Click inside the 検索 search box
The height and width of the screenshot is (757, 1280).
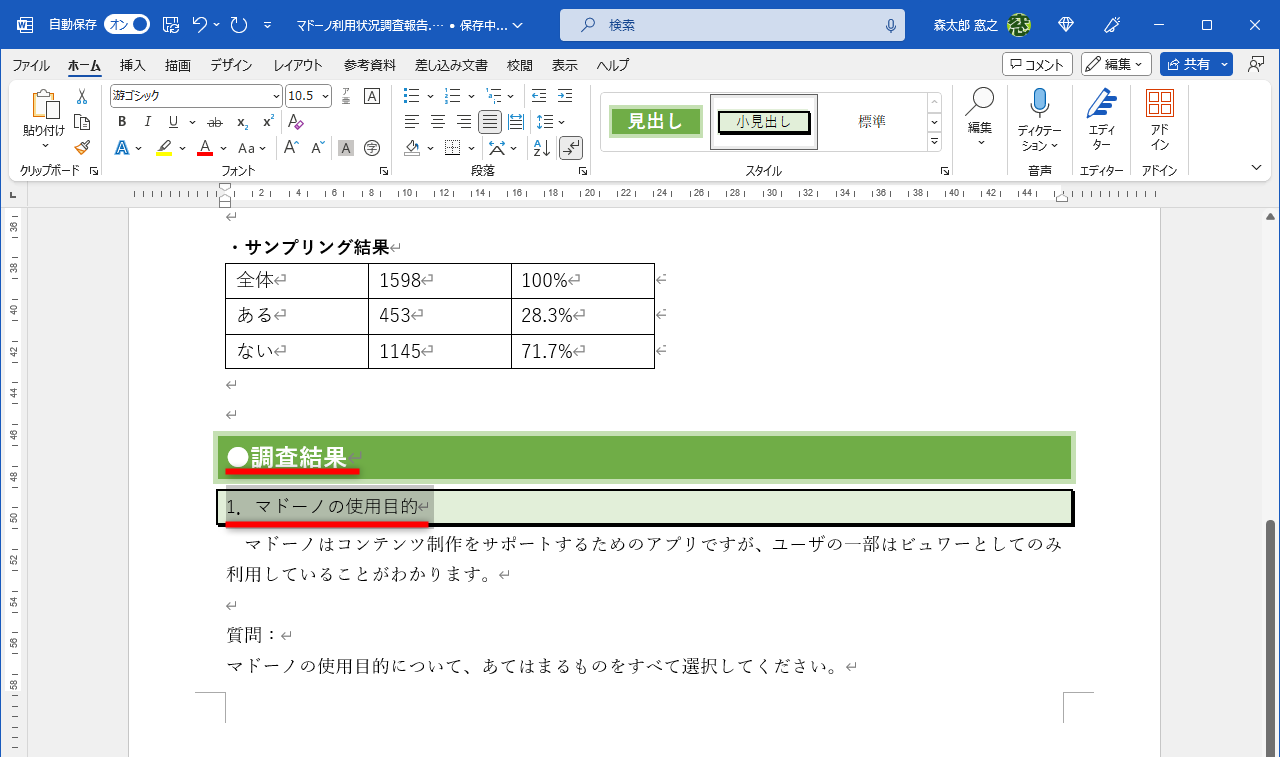click(x=732, y=24)
